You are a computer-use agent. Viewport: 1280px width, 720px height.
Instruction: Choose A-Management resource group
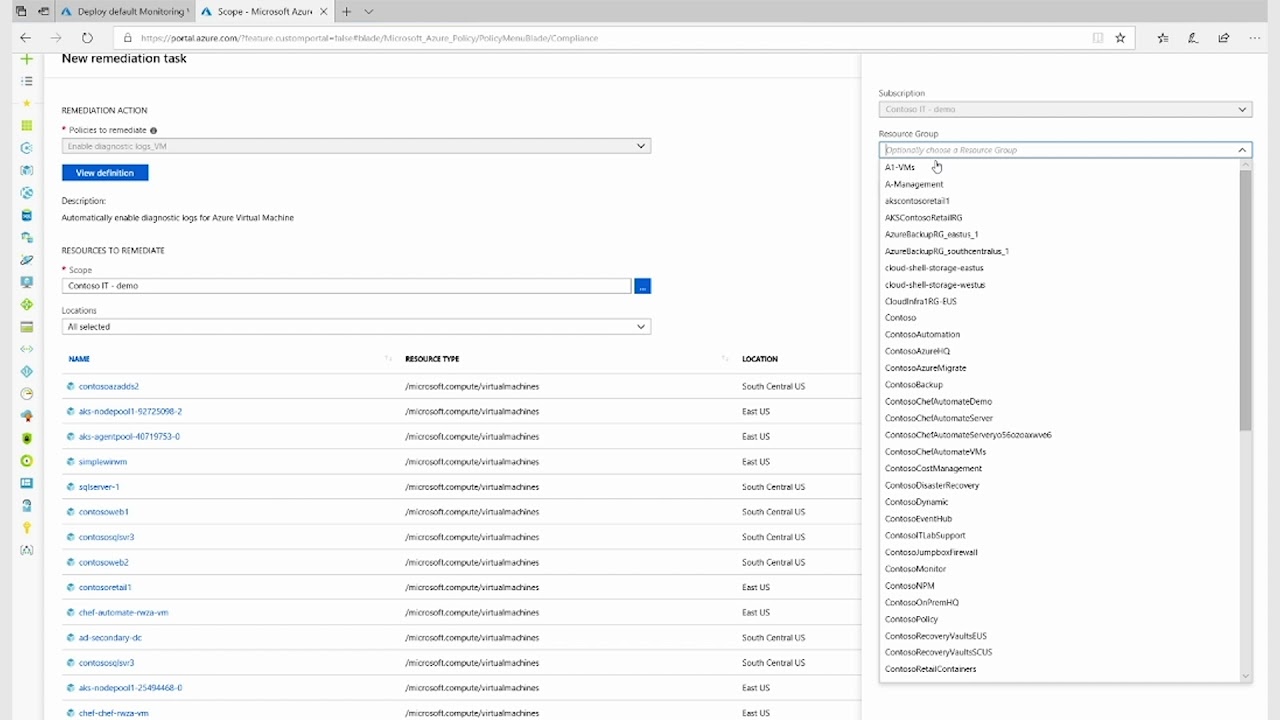point(914,184)
